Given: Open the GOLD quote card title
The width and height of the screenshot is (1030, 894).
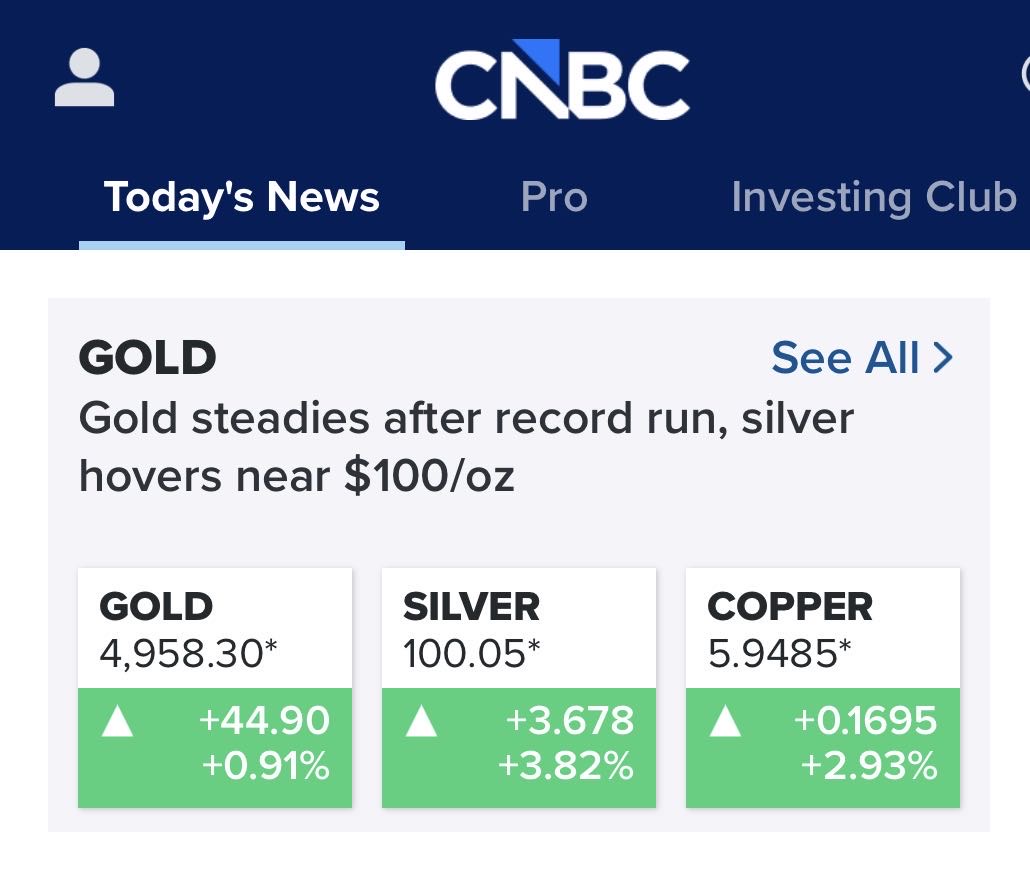Looking at the screenshot, I should [x=157, y=606].
